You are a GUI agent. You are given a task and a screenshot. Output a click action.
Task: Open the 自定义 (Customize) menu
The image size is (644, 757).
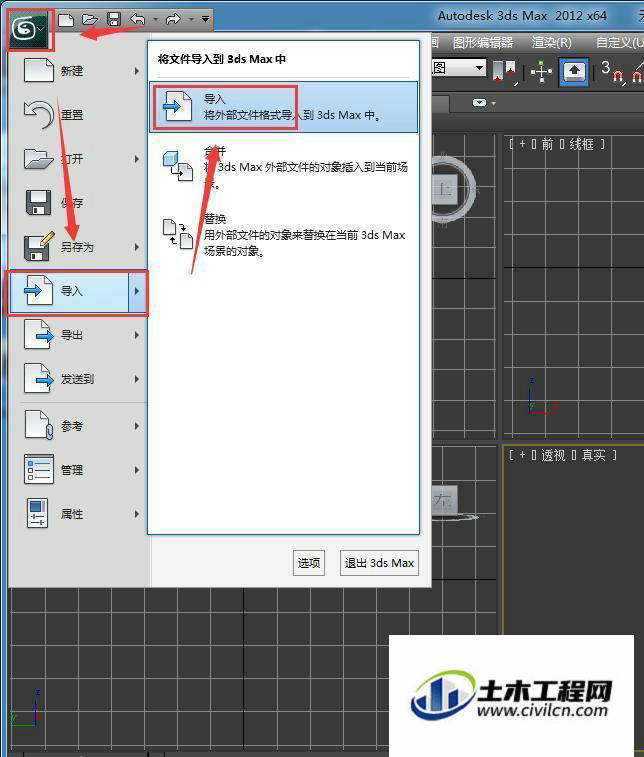(x=620, y=42)
